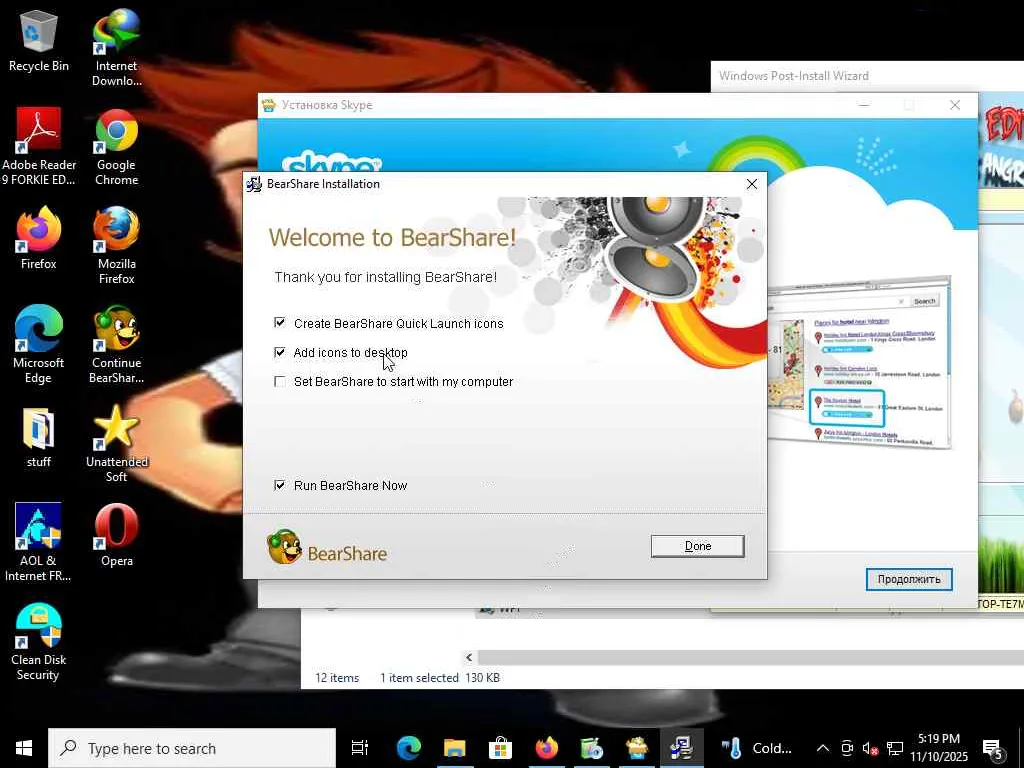
Task: Uncheck Run BearShare Now
Action: click(x=280, y=485)
